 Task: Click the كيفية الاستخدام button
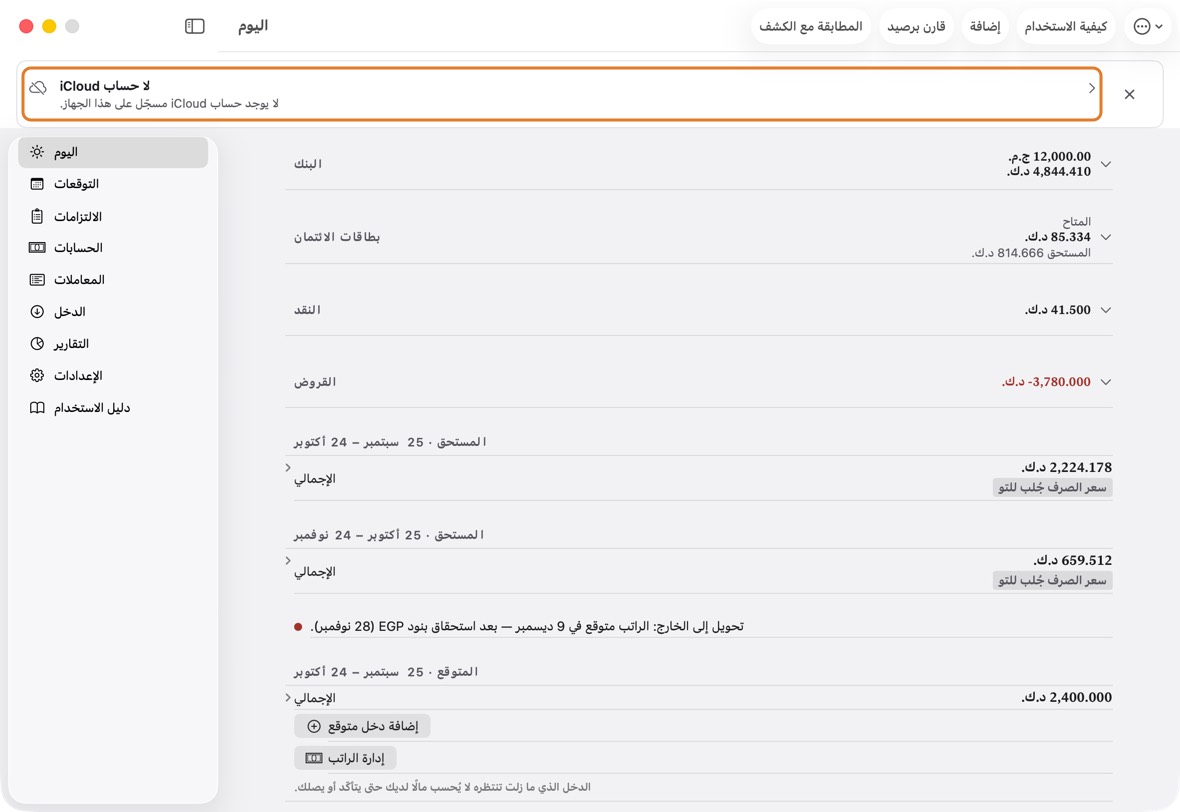coord(1066,26)
